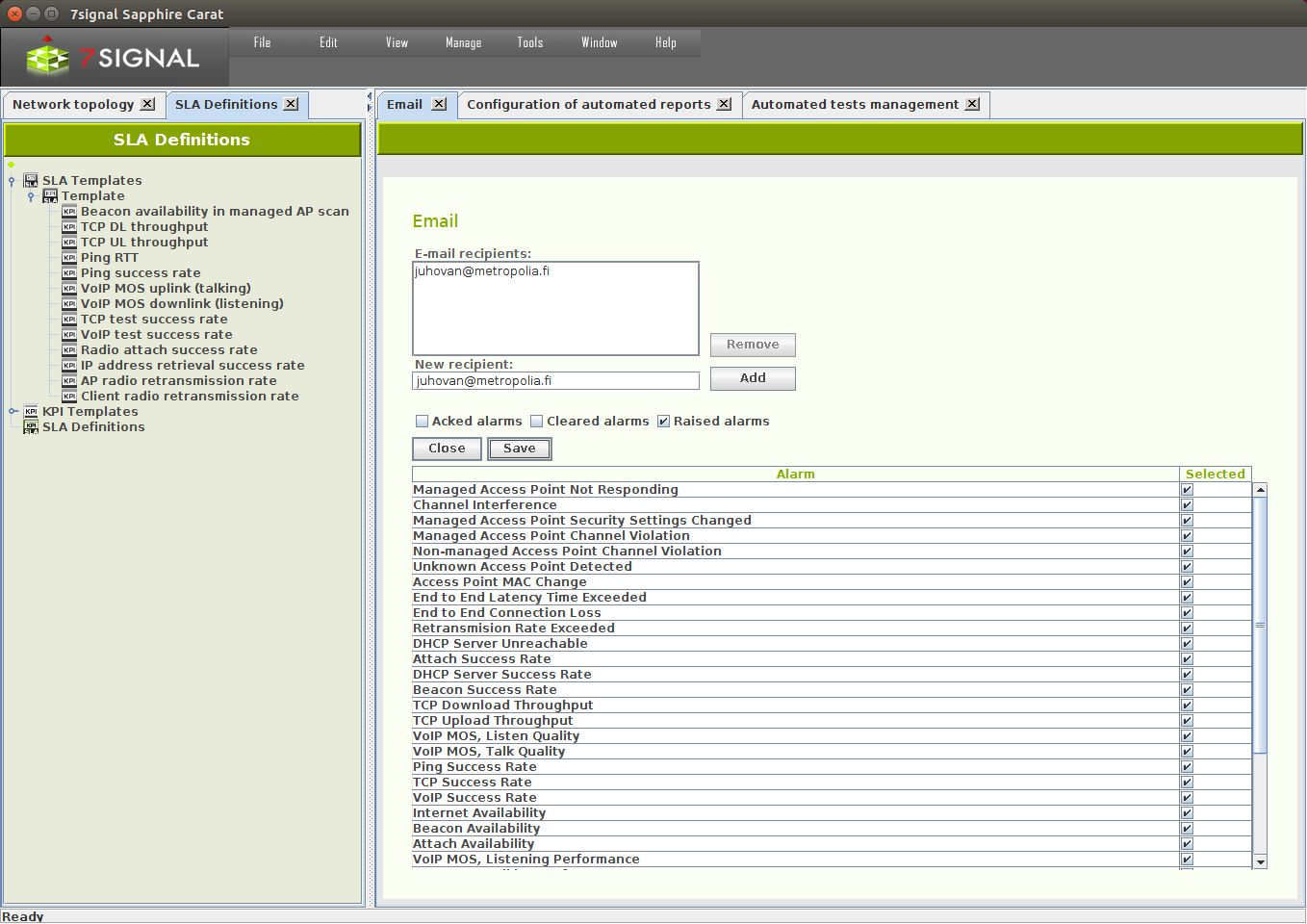This screenshot has width=1307, height=924.
Task: Close the SLA Definitions tab via X icon
Action: 291,104
